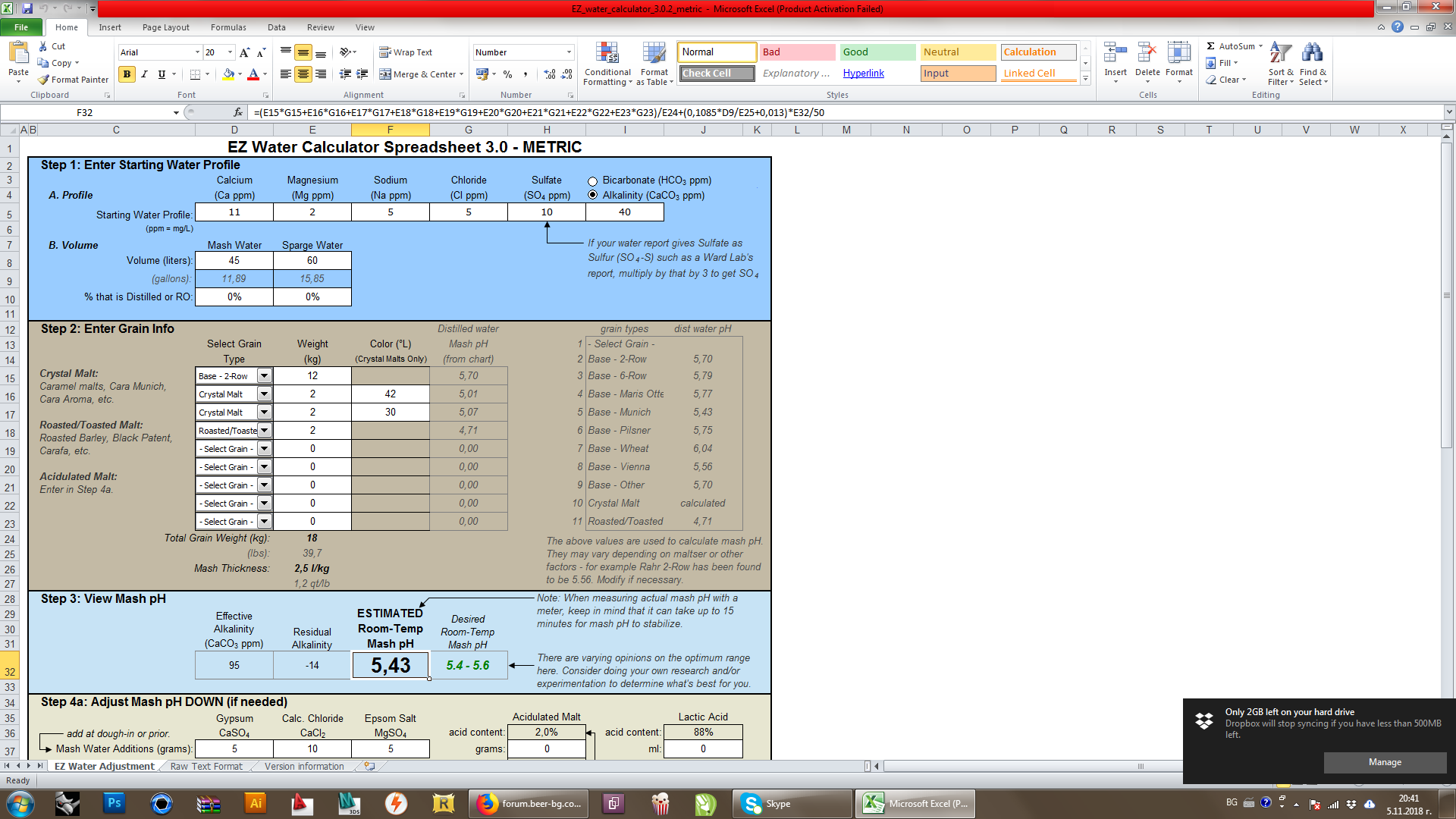Click the Merge & Center icon

click(386, 74)
